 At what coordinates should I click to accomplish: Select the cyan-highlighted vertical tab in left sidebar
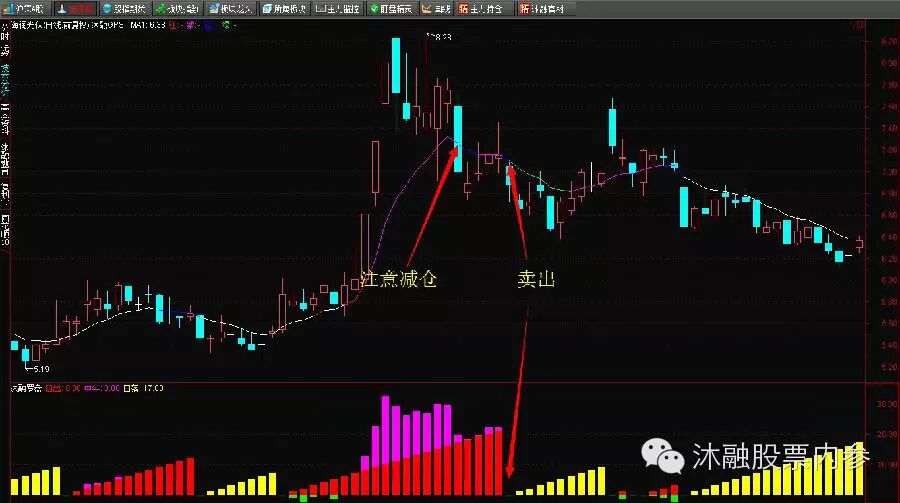click(x=5, y=79)
